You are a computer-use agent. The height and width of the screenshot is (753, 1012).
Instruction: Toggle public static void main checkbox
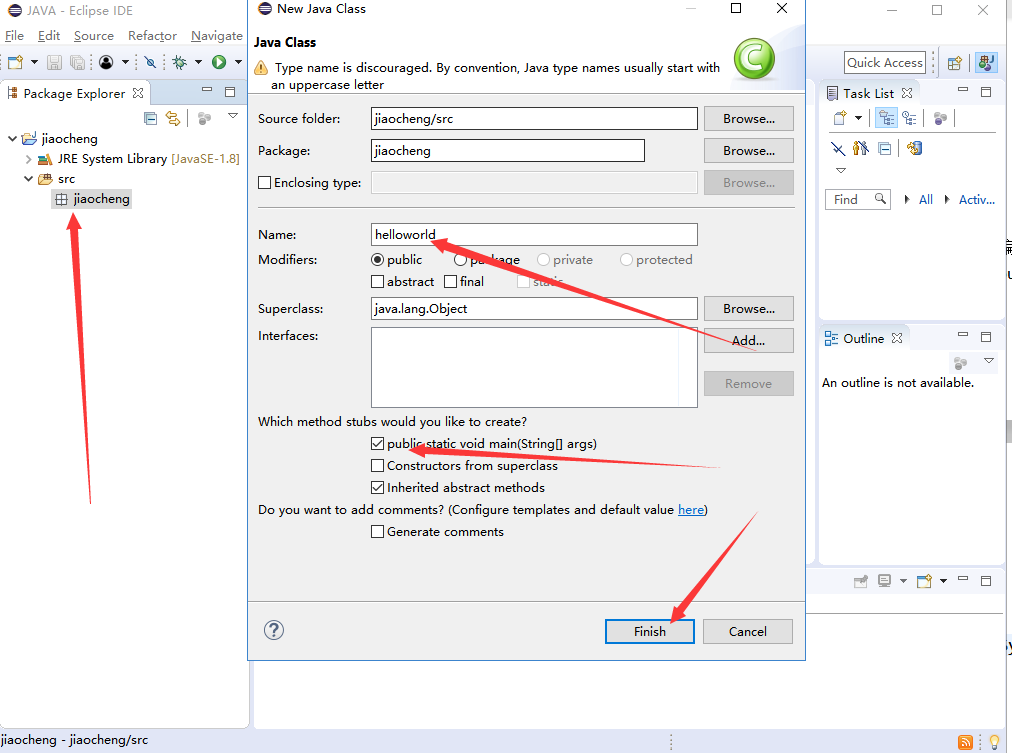378,443
